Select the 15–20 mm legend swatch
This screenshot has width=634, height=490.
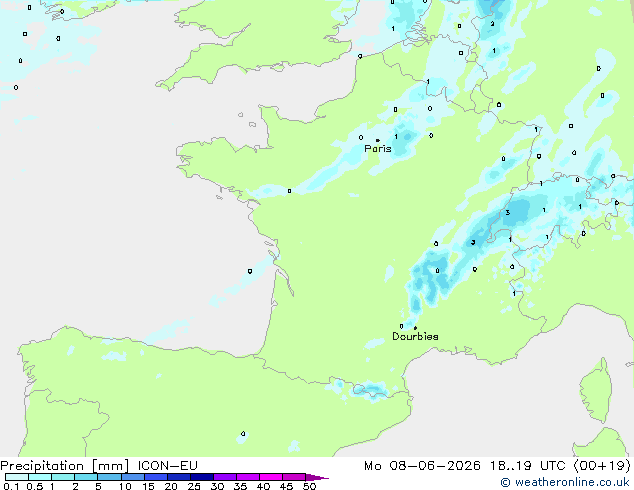pyautogui.click(x=156, y=477)
